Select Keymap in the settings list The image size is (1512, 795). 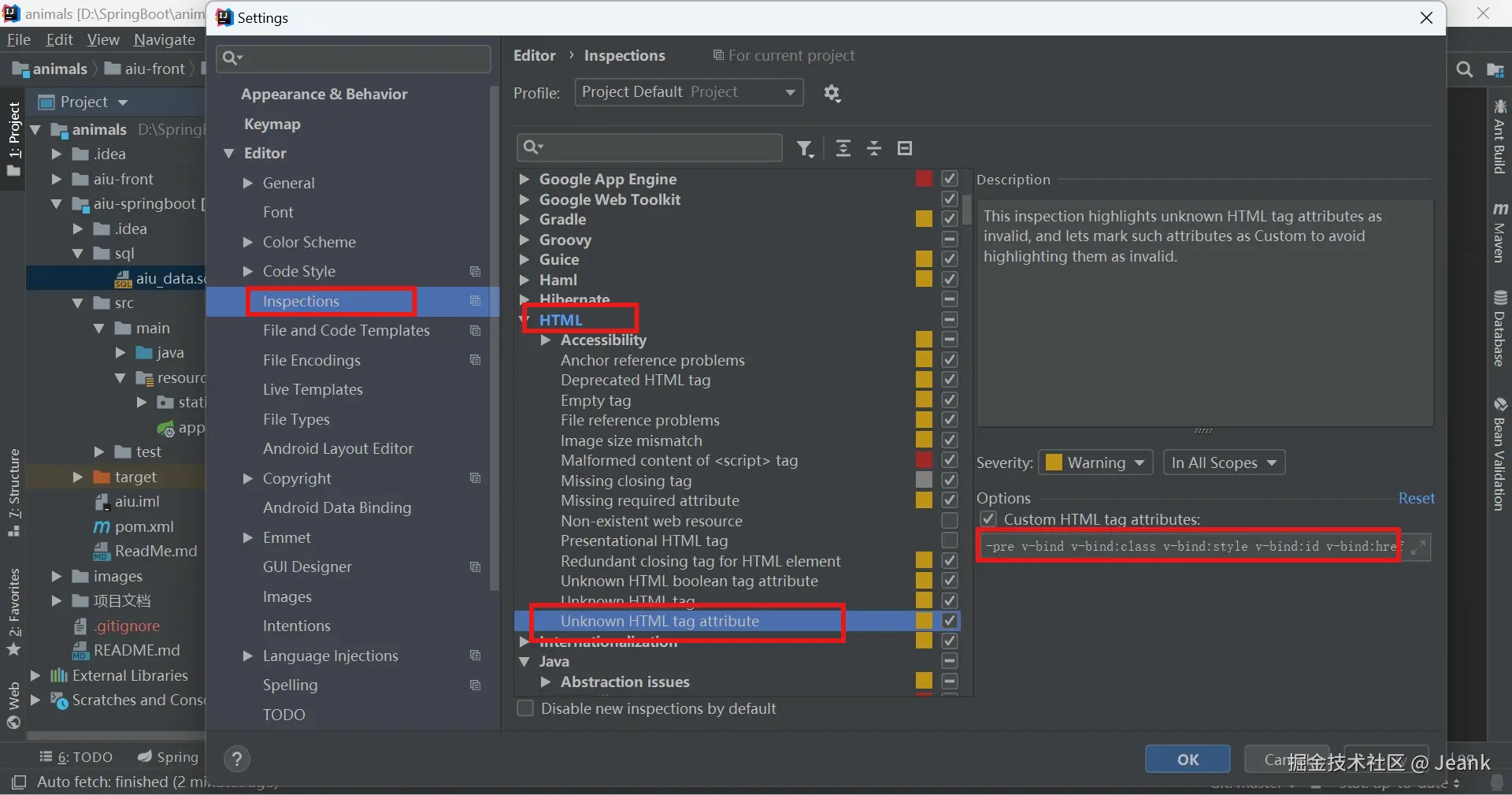point(272,124)
